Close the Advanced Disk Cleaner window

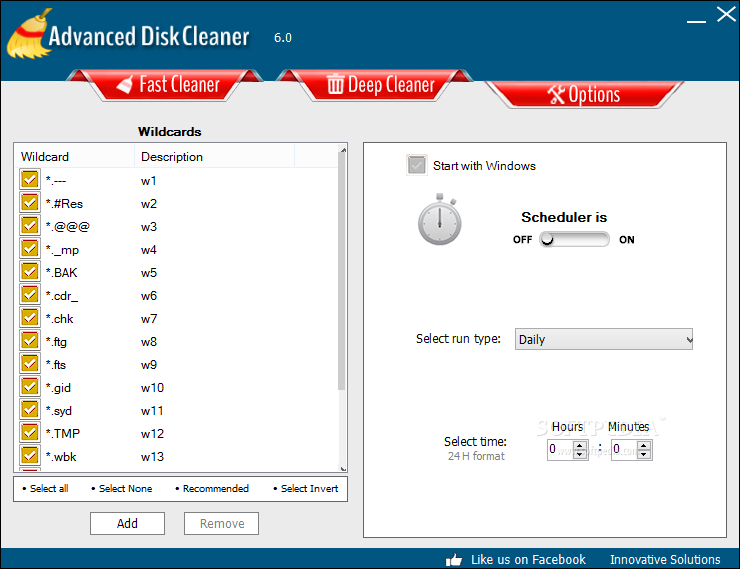[726, 14]
